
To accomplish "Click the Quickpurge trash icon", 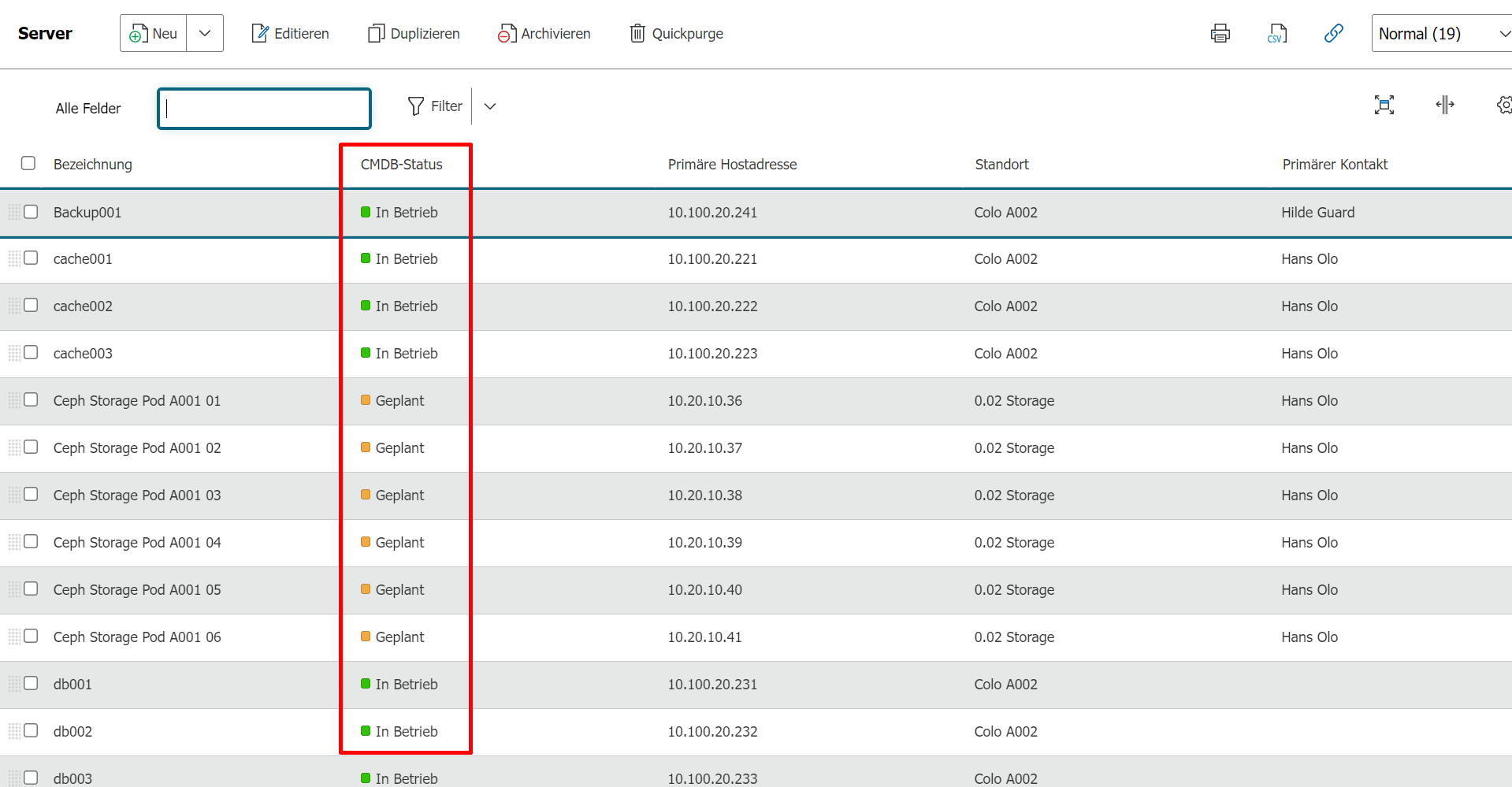I will pos(637,33).
